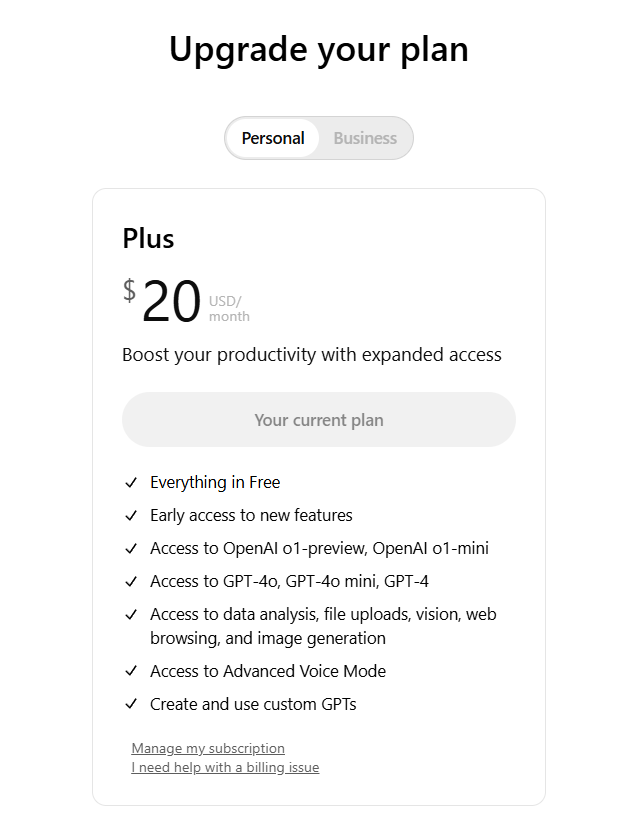This screenshot has height=828, width=633.
Task: Click the checkmark beside 'Everything in Free'
Action: (131, 483)
